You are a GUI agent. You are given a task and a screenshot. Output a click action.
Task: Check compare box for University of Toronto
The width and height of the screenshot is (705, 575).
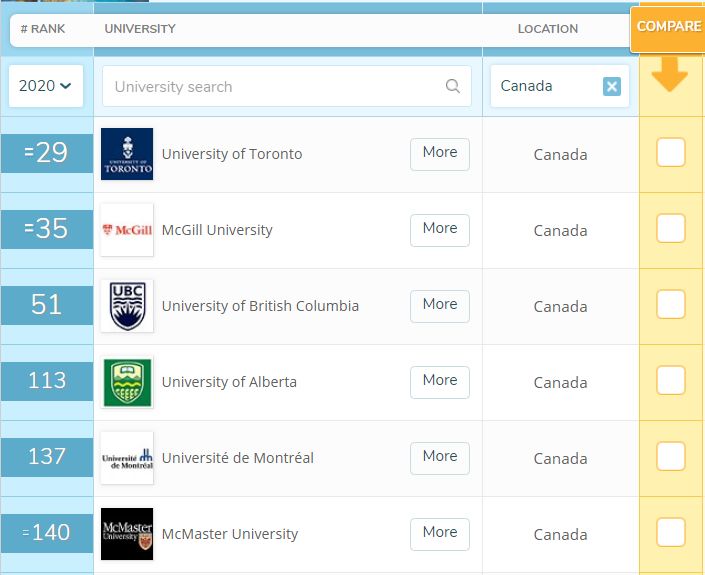tap(671, 153)
